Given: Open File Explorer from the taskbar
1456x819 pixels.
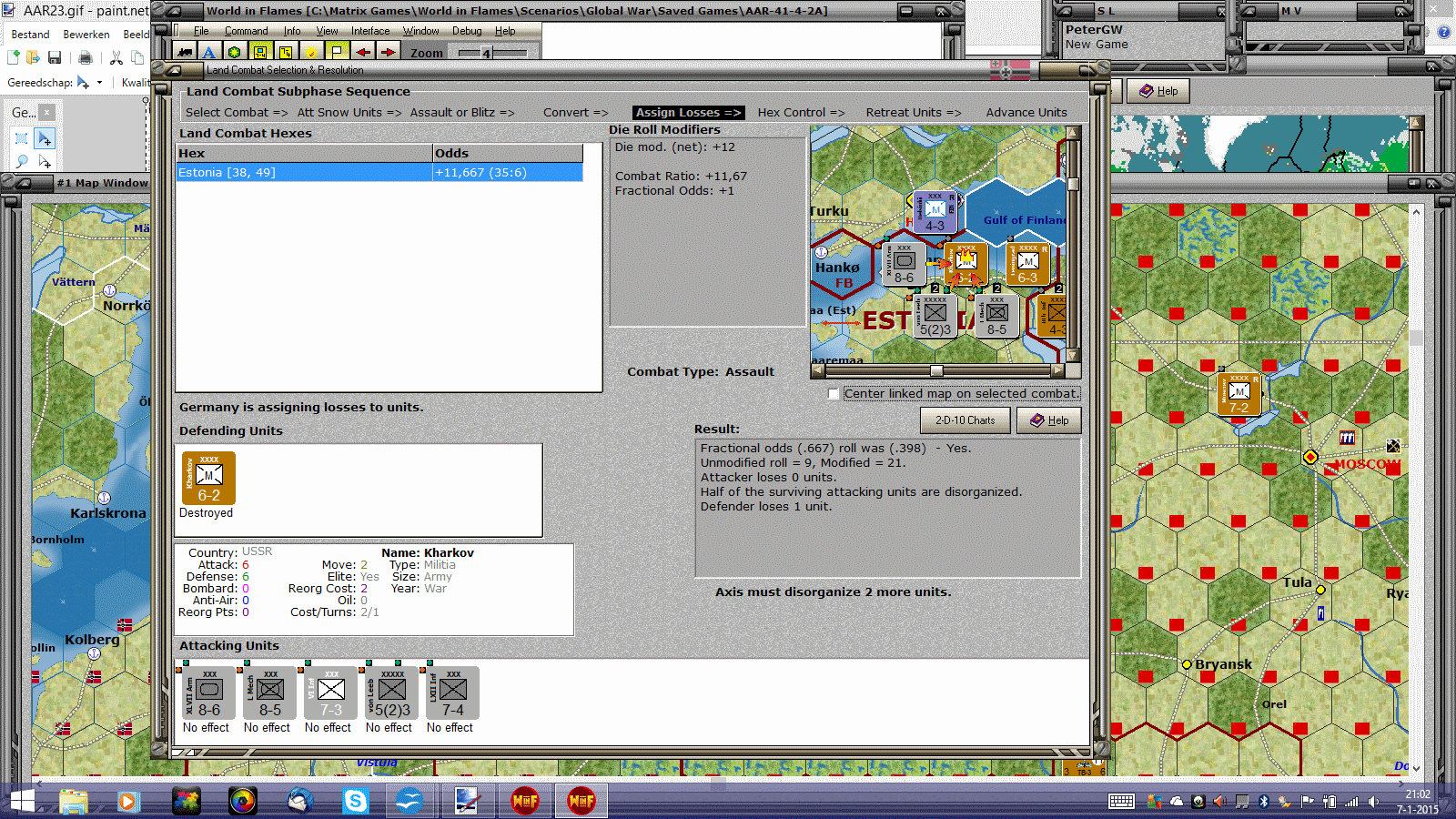Looking at the screenshot, I should (x=74, y=801).
